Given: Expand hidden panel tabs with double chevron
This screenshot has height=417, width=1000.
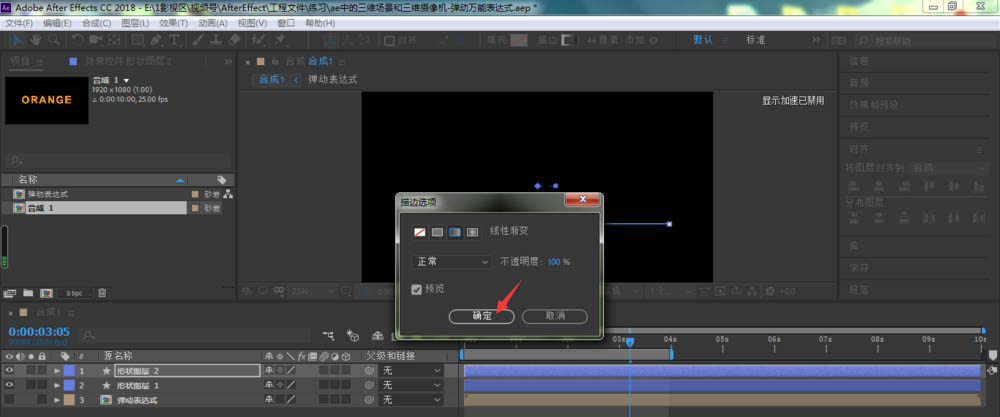Looking at the screenshot, I should (228, 62).
